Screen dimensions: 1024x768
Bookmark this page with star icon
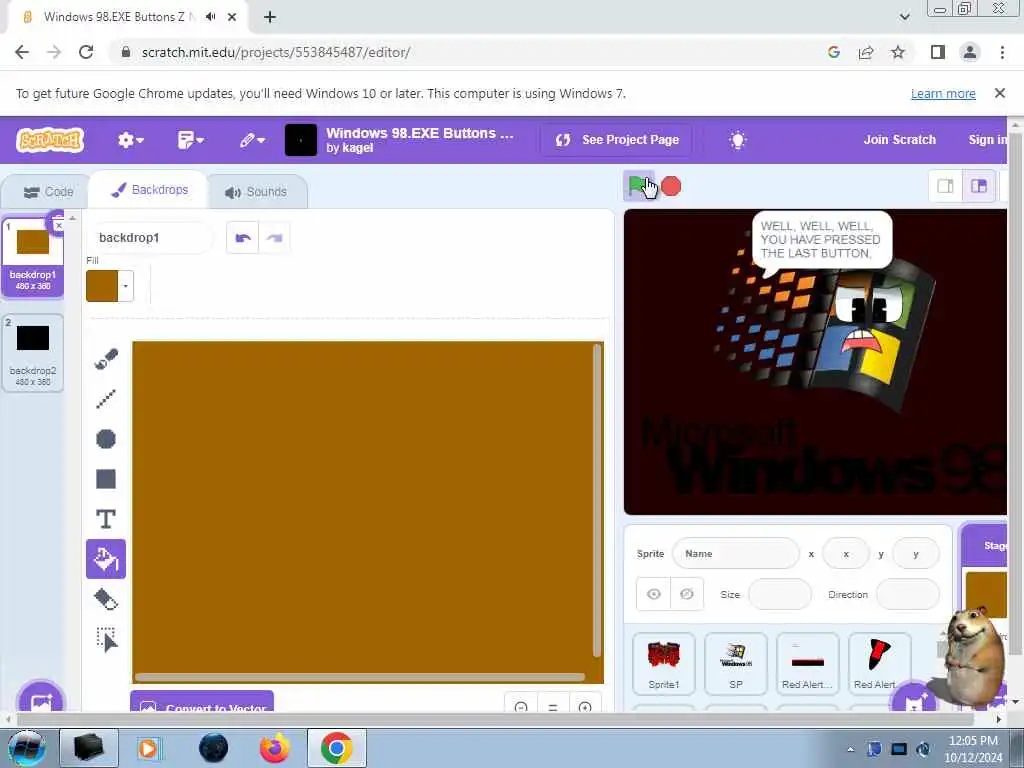(x=898, y=52)
